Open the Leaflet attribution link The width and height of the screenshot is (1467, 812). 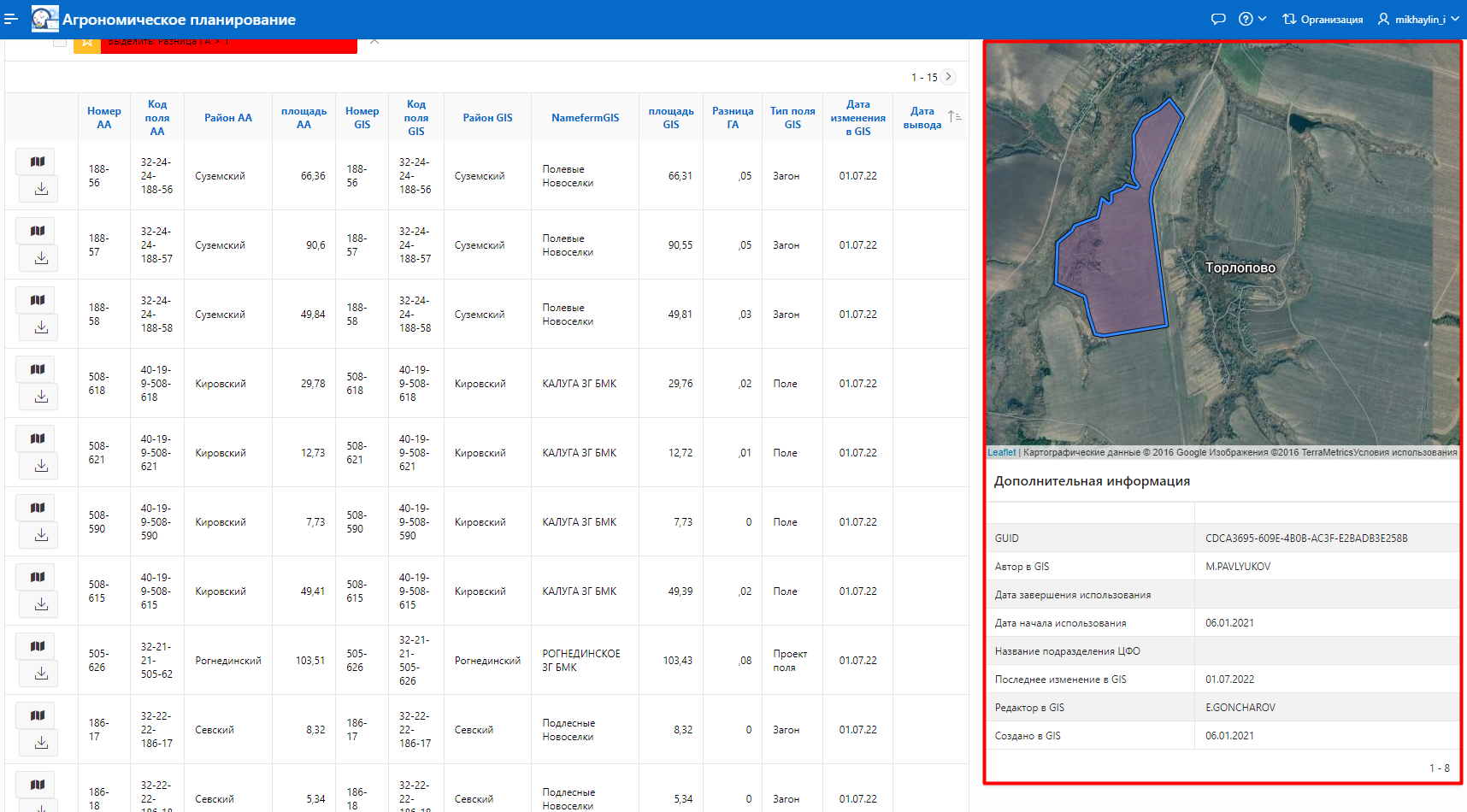[x=1001, y=453]
